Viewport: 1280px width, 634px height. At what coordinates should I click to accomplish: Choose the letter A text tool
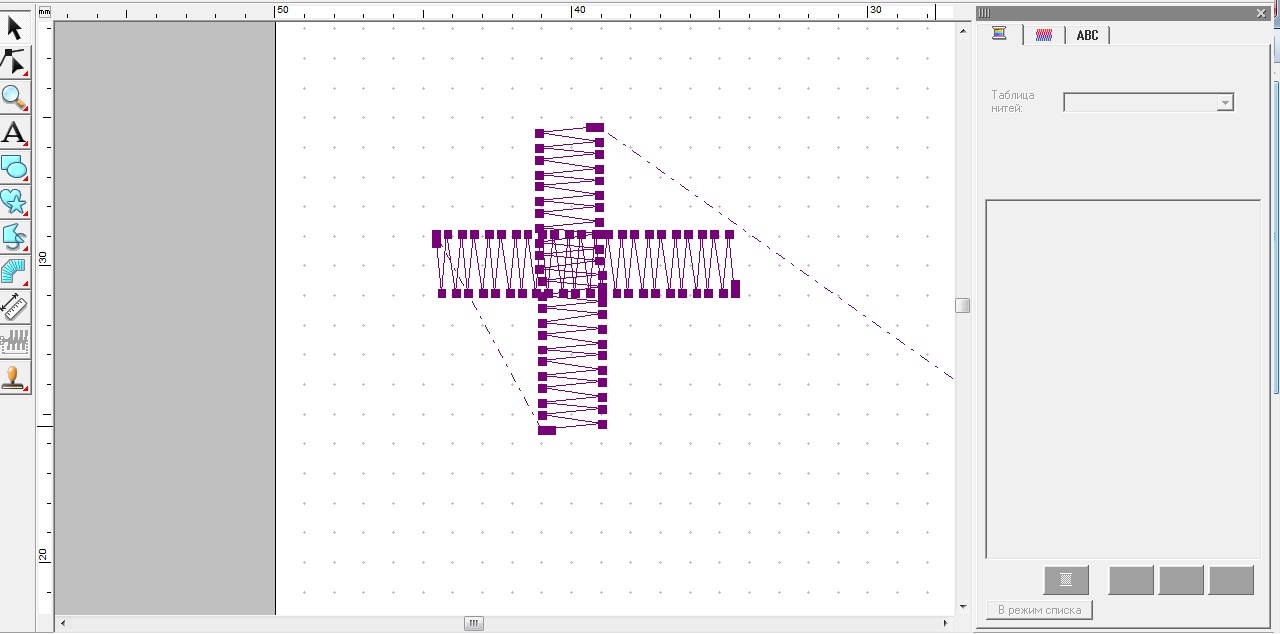pos(15,132)
